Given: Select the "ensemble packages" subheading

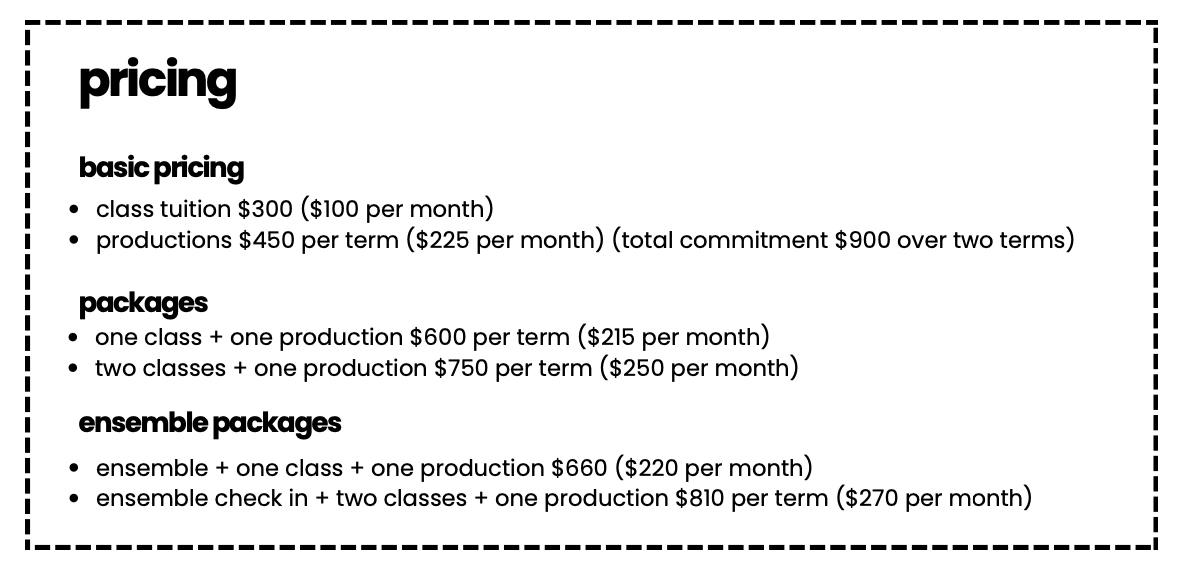Looking at the screenshot, I should tap(210, 423).
